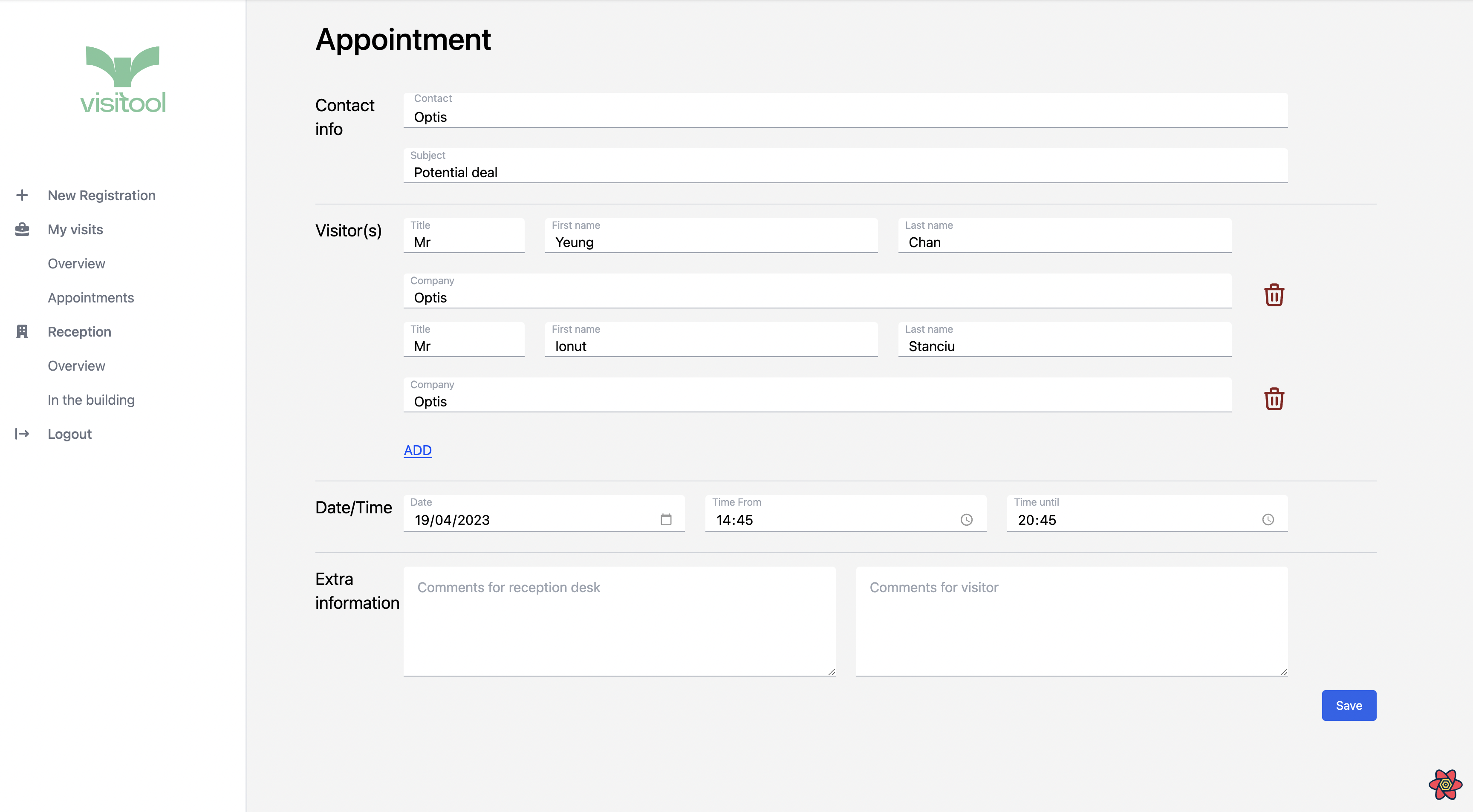
Task: Click the Time From field 14:45
Action: coord(846,513)
